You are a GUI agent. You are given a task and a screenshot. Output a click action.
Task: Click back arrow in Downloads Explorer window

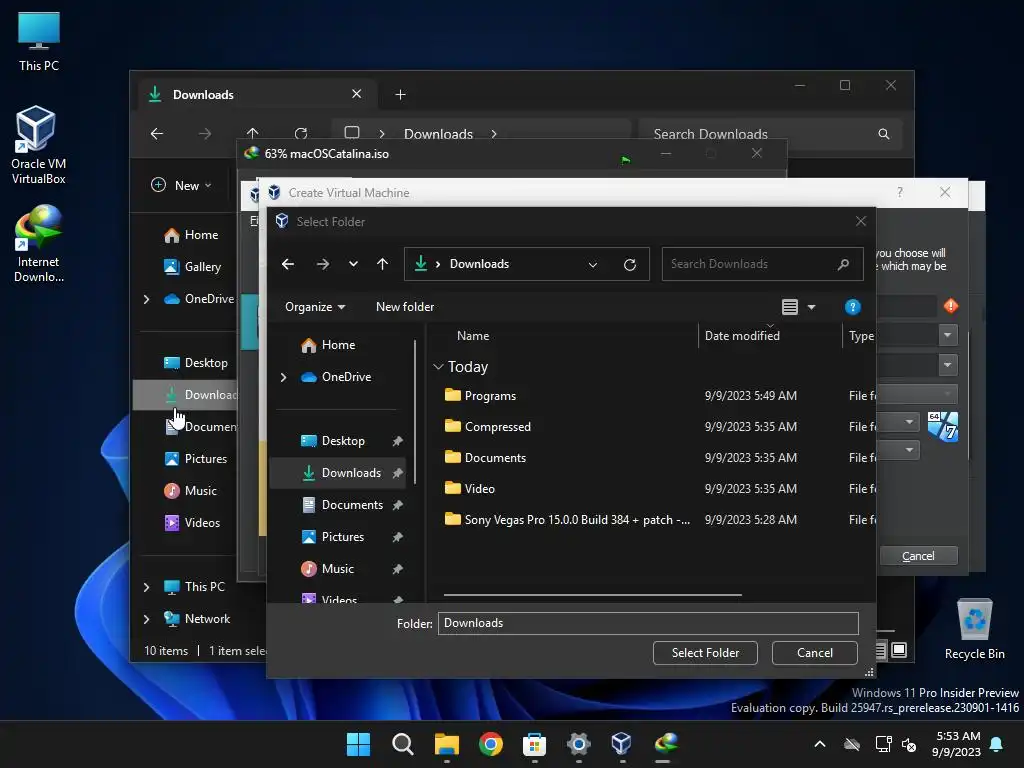coord(157,134)
